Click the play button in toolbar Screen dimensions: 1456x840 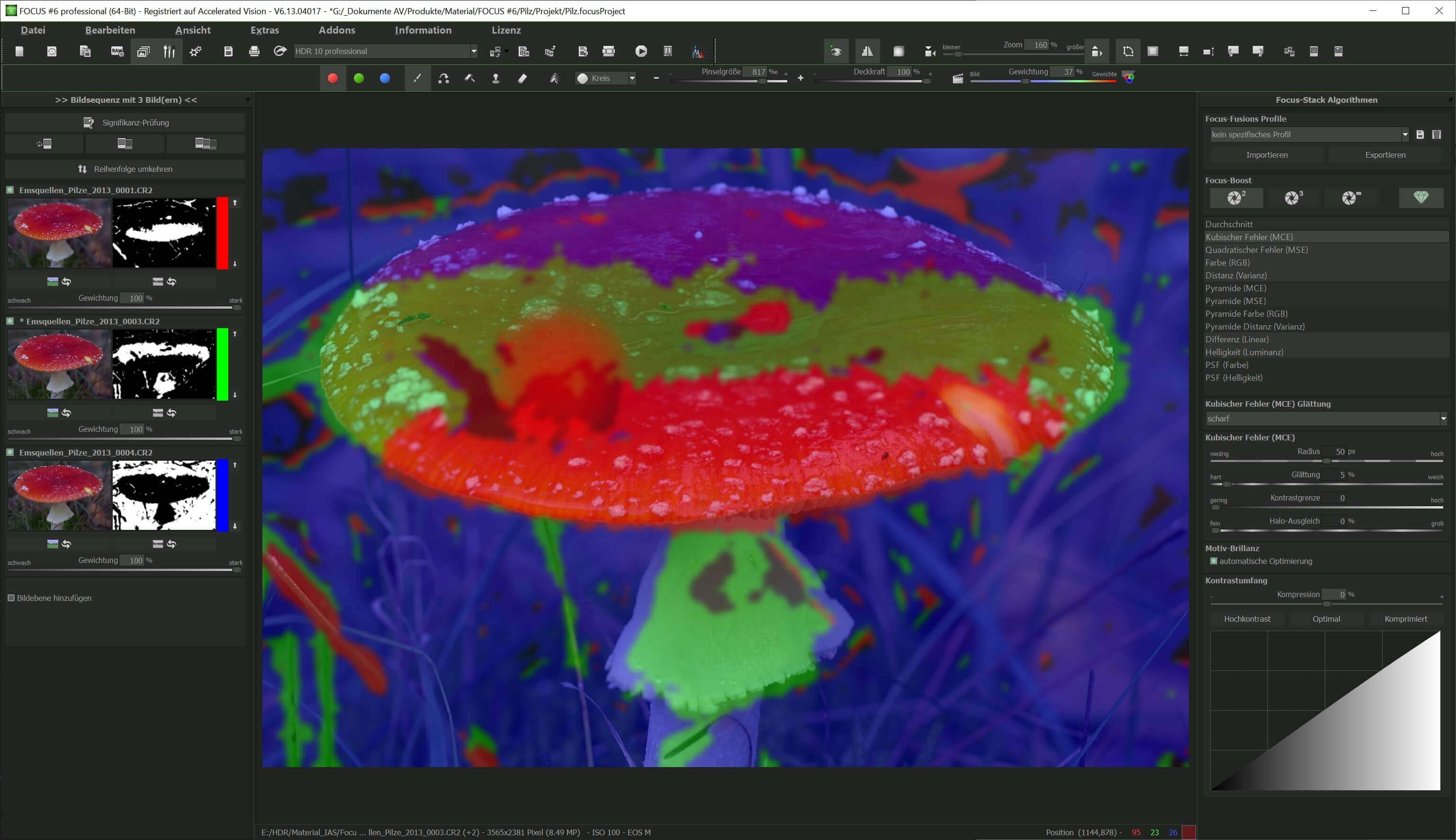[x=640, y=51]
